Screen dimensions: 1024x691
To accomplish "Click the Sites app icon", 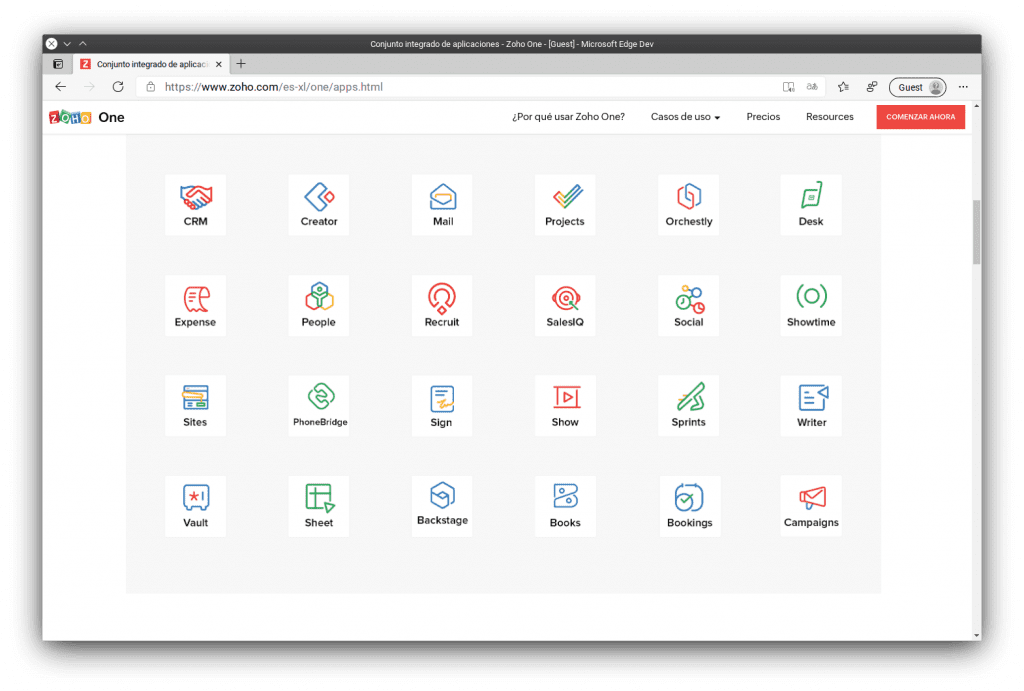I will [x=195, y=406].
